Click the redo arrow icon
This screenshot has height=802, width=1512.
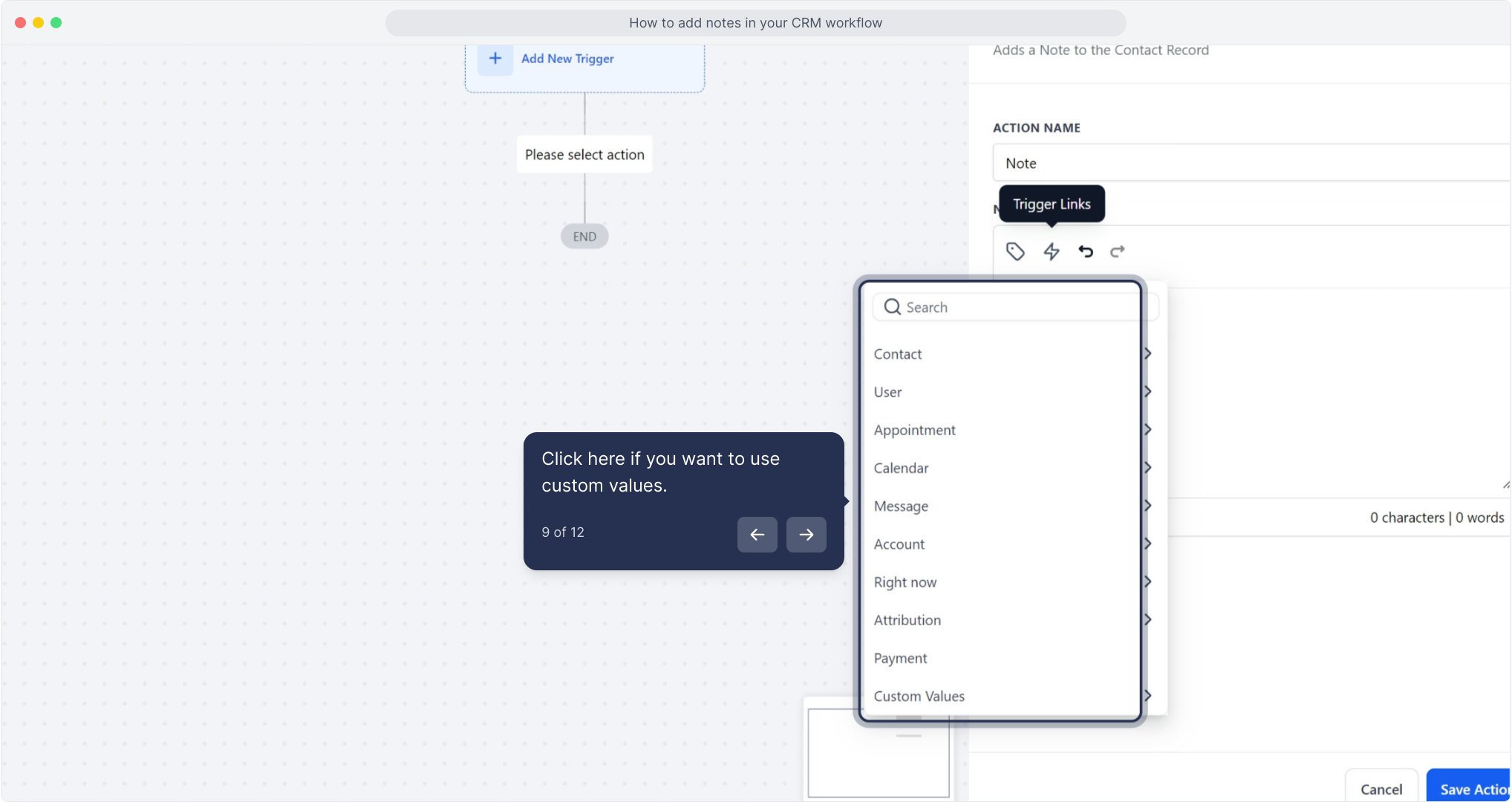1117,252
